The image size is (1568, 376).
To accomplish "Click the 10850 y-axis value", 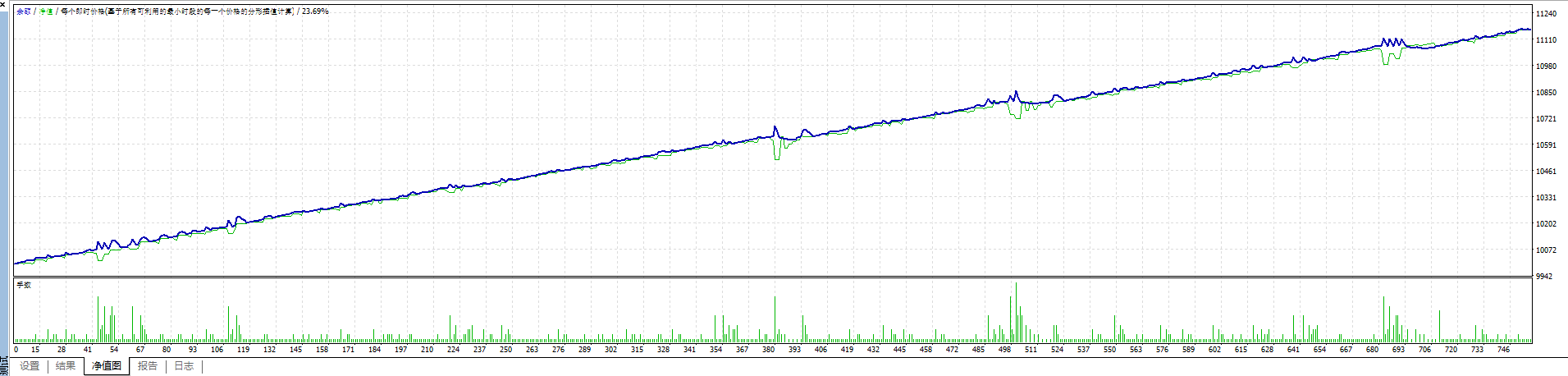I will pos(1546,93).
